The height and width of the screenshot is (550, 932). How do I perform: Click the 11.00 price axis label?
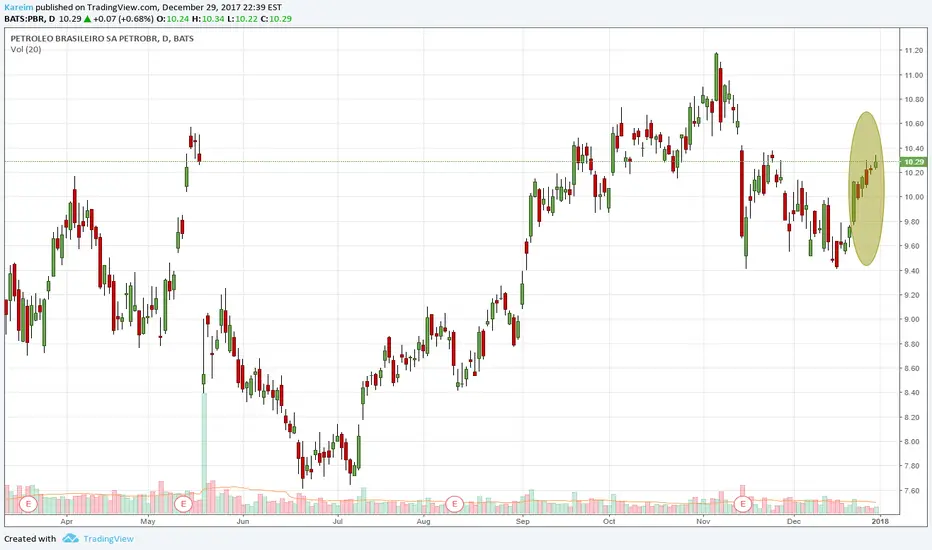pos(914,76)
